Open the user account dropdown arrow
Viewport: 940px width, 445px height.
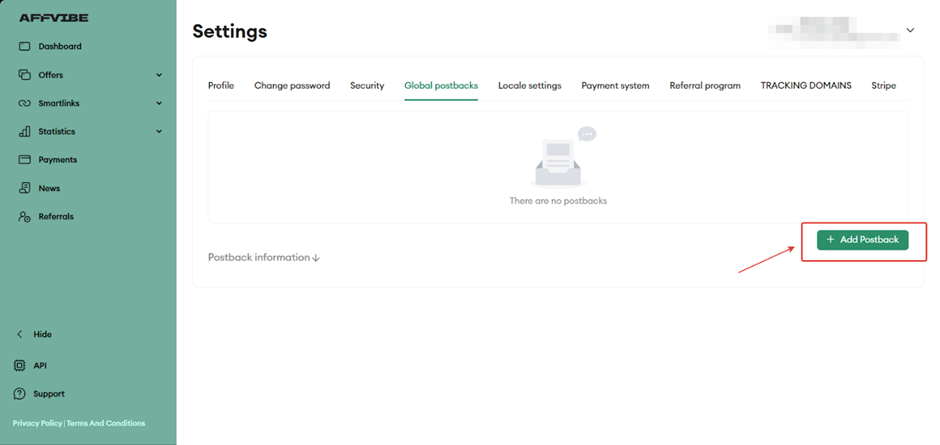click(910, 31)
